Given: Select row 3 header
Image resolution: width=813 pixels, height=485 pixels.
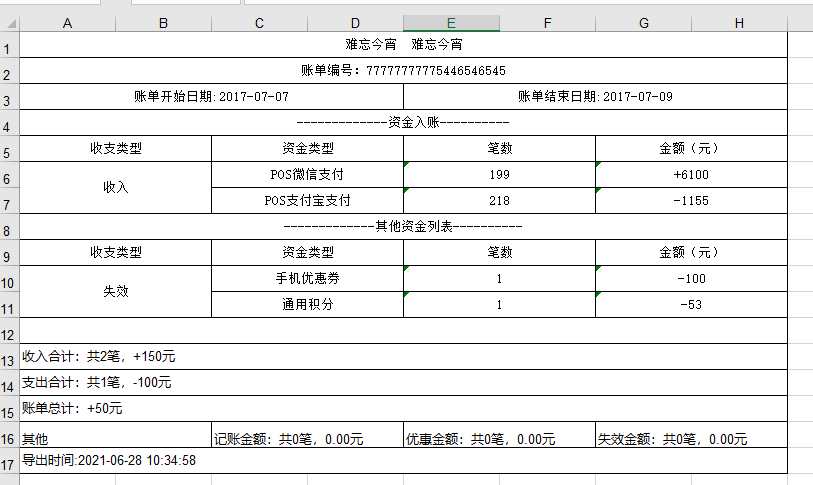Looking at the screenshot, I should pos(9,96).
